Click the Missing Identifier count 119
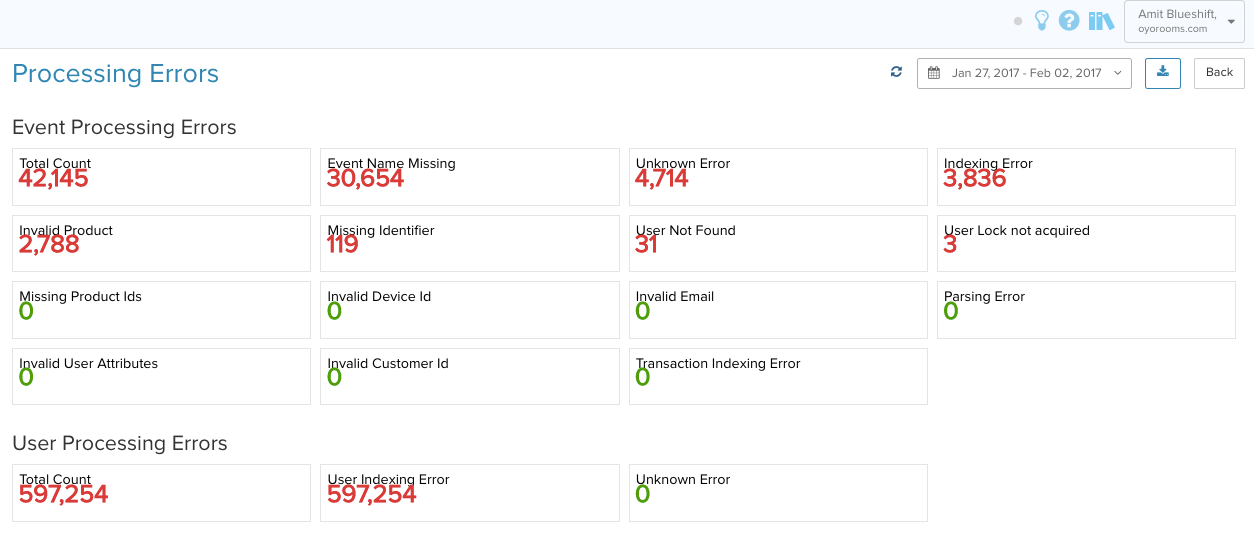The image size is (1254, 559). point(343,245)
